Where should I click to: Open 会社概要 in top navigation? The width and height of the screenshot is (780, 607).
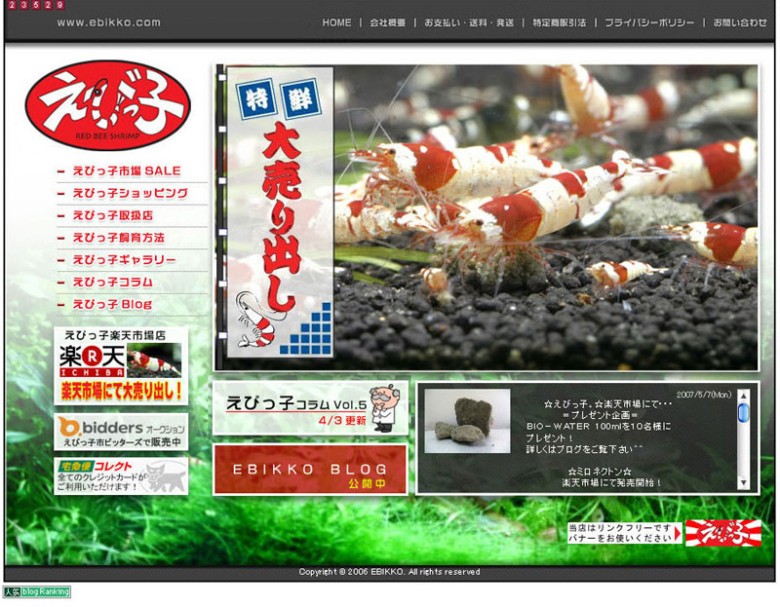[x=387, y=22]
